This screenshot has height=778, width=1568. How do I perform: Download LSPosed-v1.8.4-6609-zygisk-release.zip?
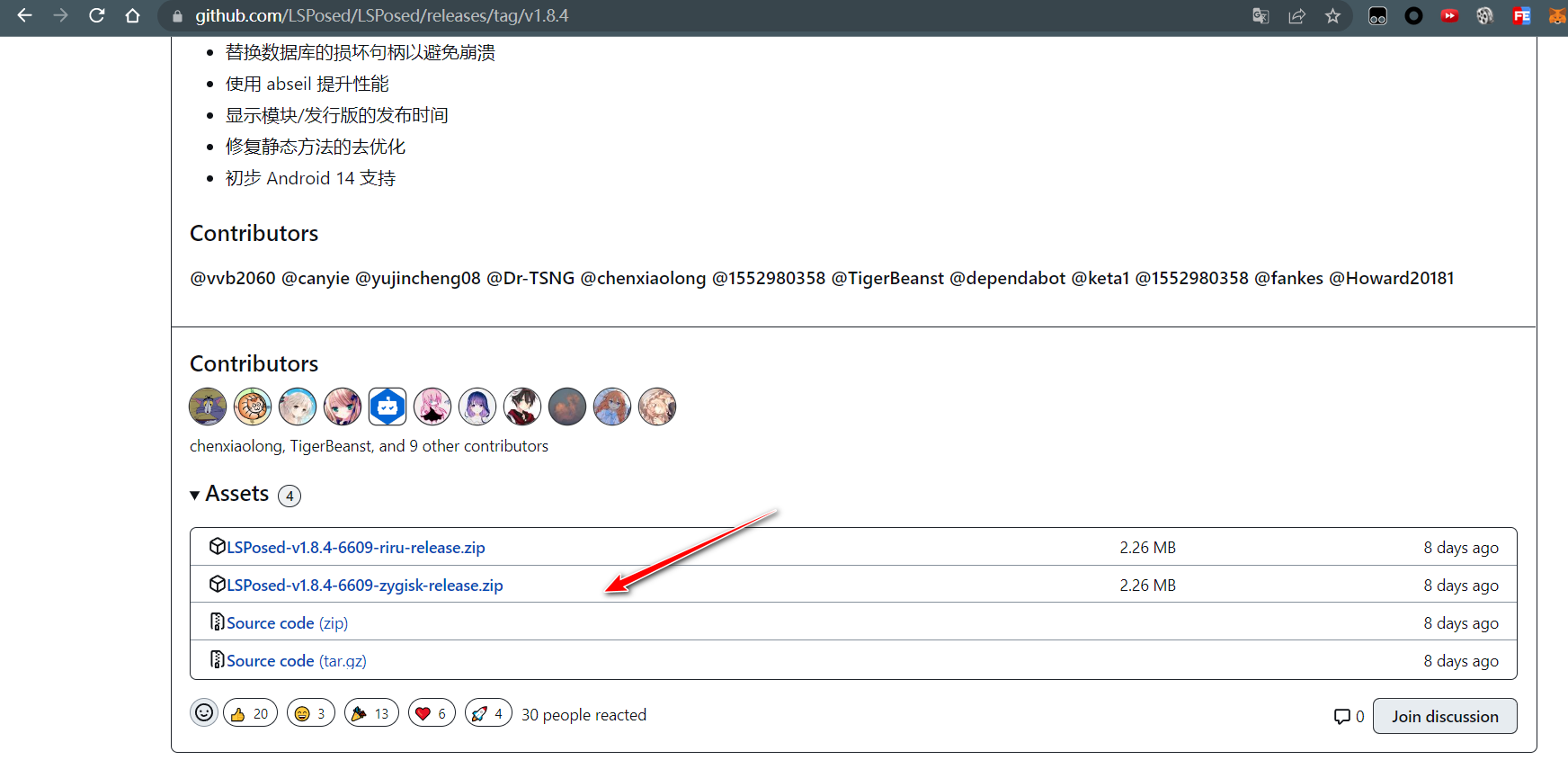click(x=365, y=586)
